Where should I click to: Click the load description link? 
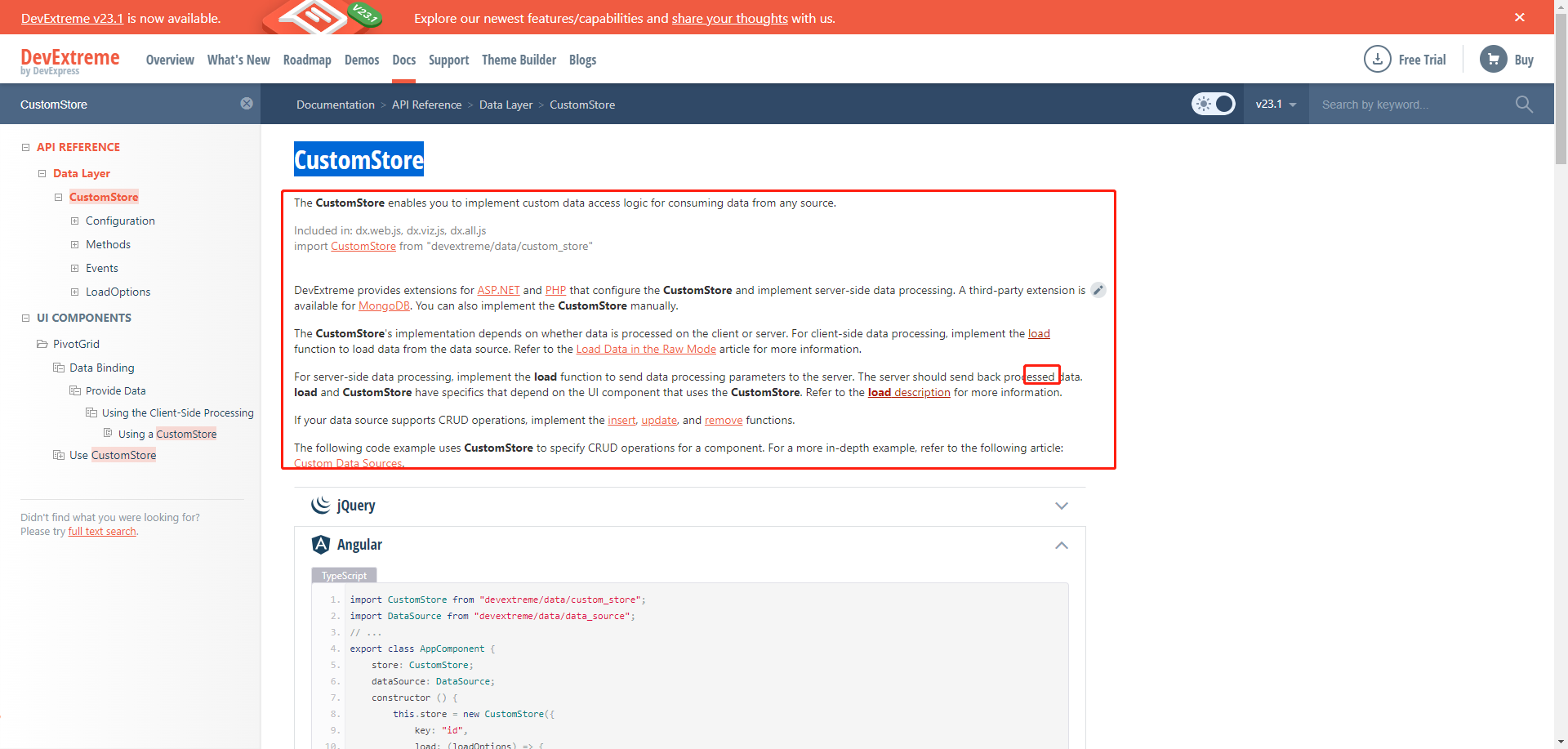[x=909, y=392]
